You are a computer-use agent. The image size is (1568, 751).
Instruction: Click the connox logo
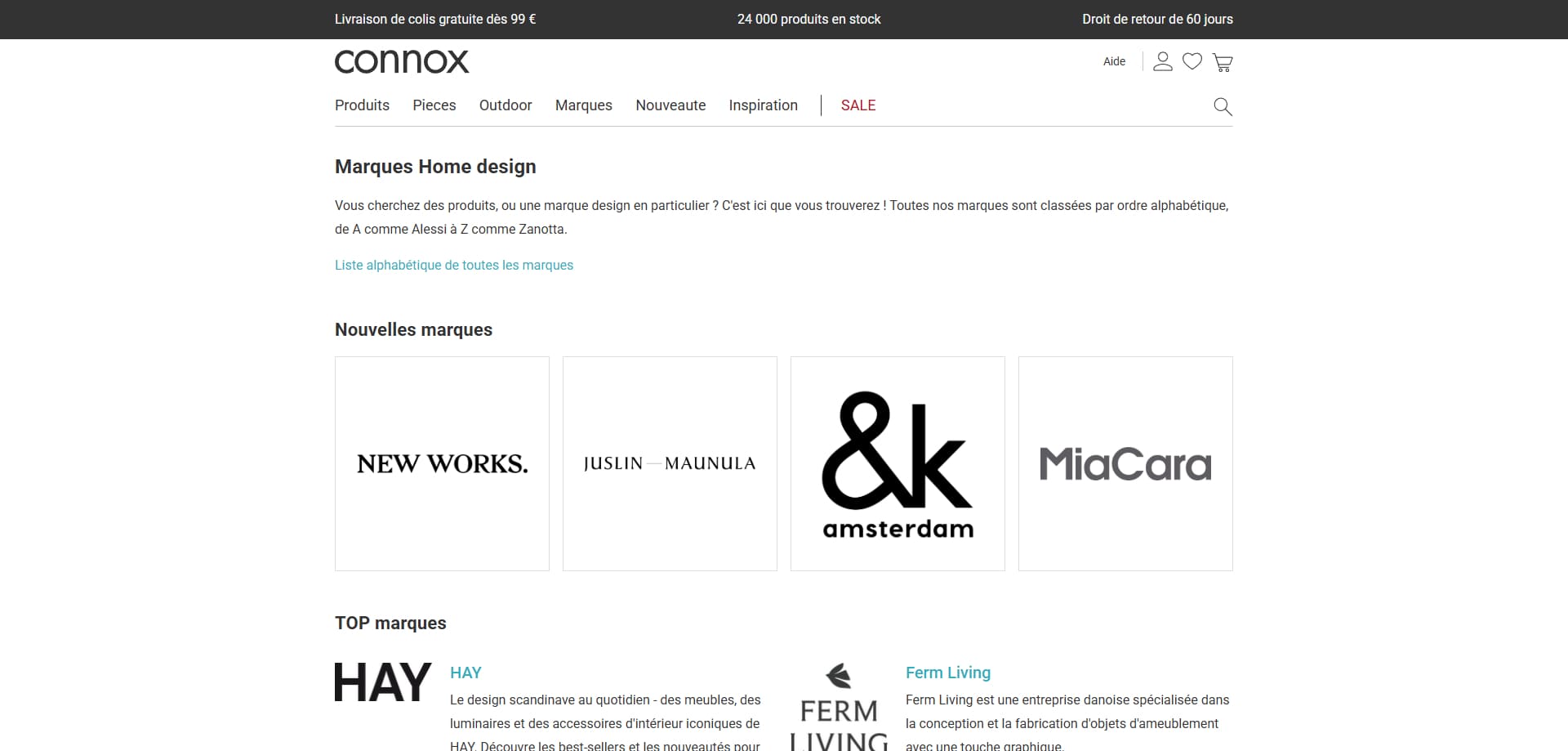pos(402,61)
